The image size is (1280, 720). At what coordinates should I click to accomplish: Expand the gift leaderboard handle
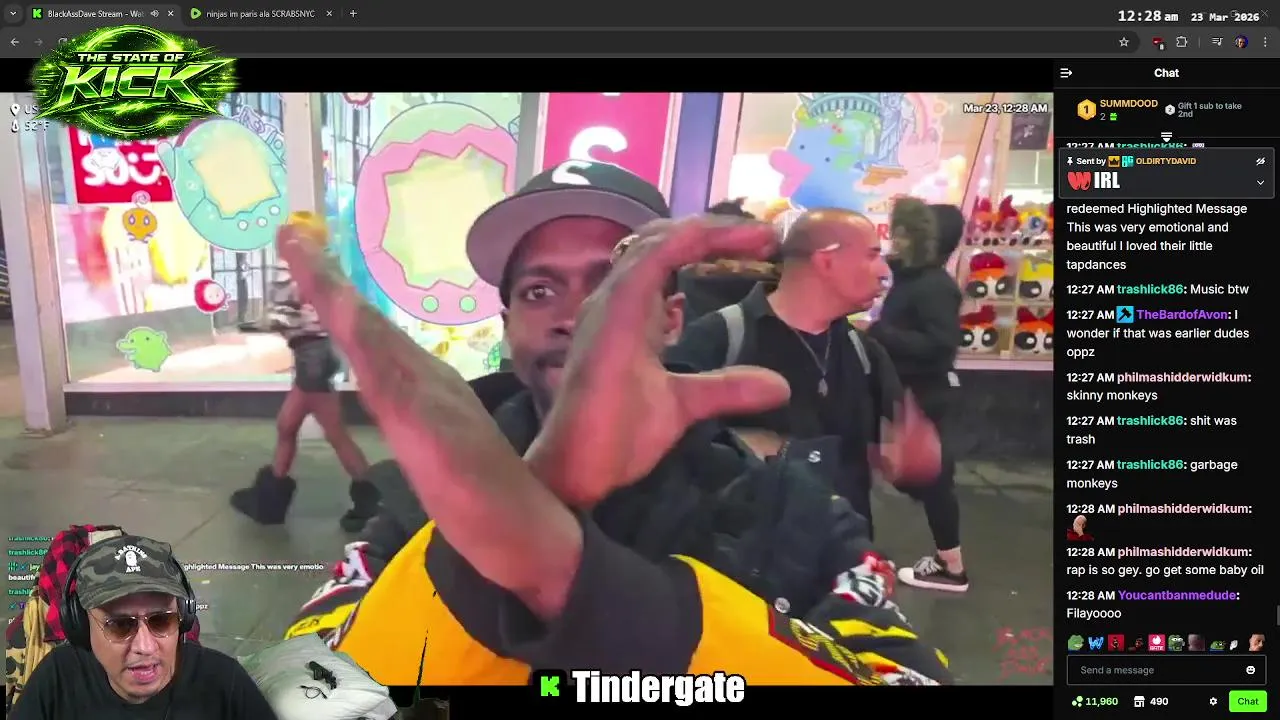1166,137
